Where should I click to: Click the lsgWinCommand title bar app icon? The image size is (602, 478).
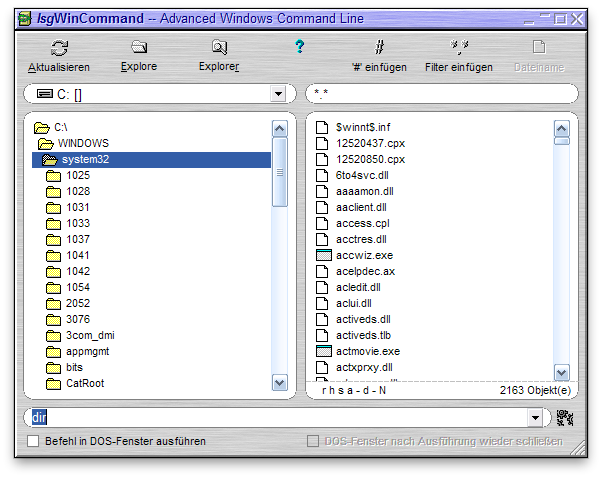click(25, 18)
